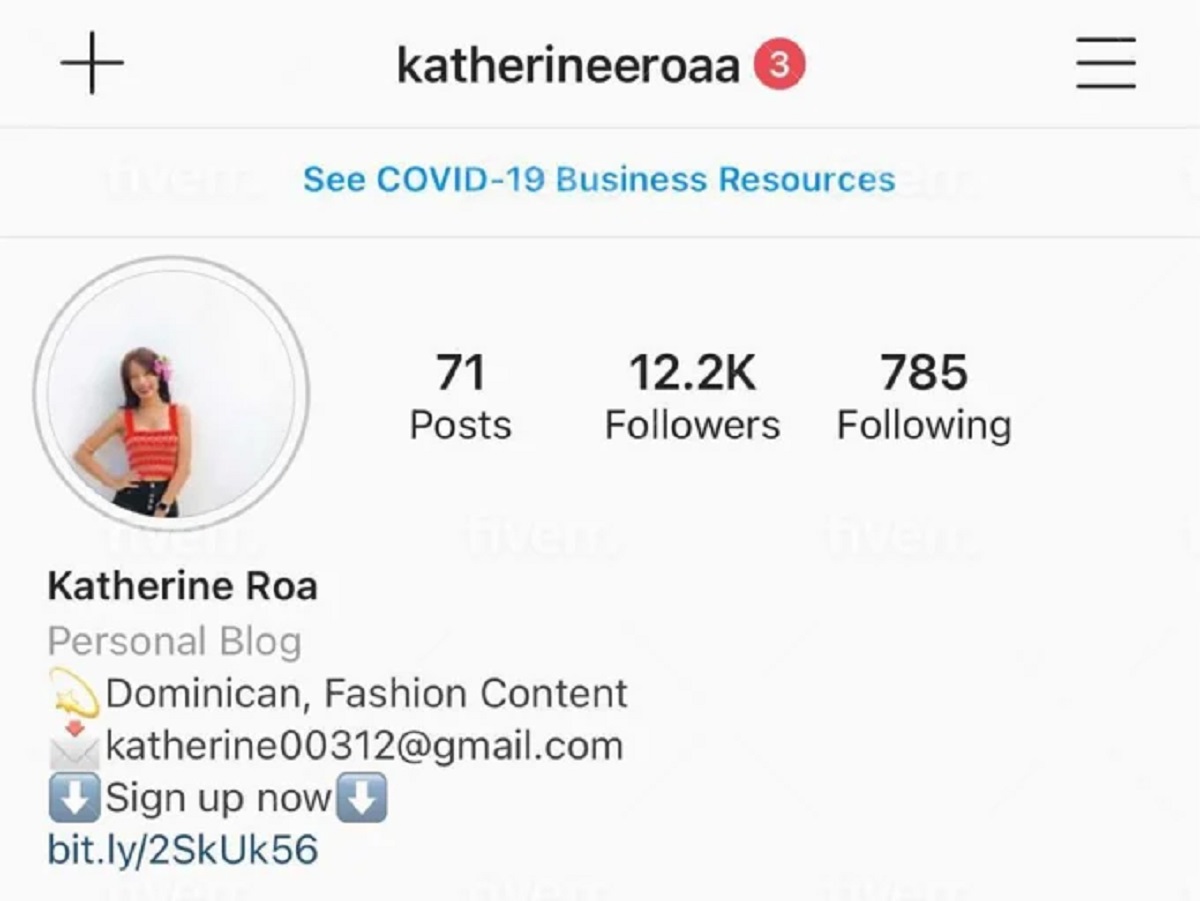Click the down arrow emoji before Sign up now

coord(74,799)
